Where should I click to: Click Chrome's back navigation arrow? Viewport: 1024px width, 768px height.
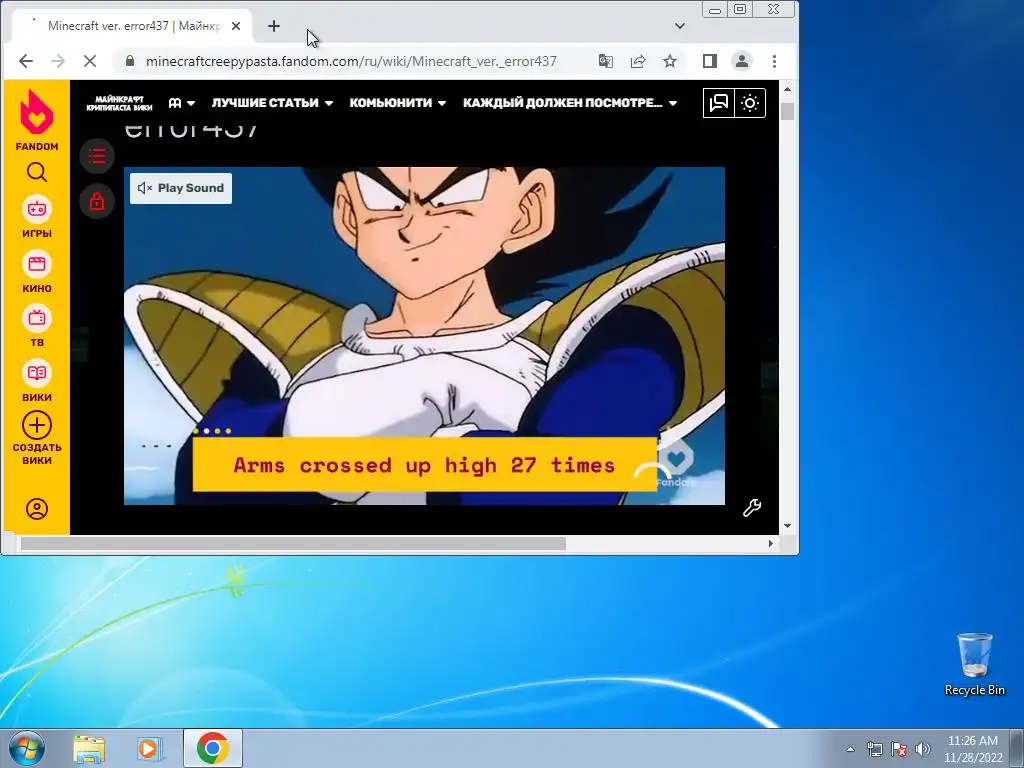(x=25, y=61)
